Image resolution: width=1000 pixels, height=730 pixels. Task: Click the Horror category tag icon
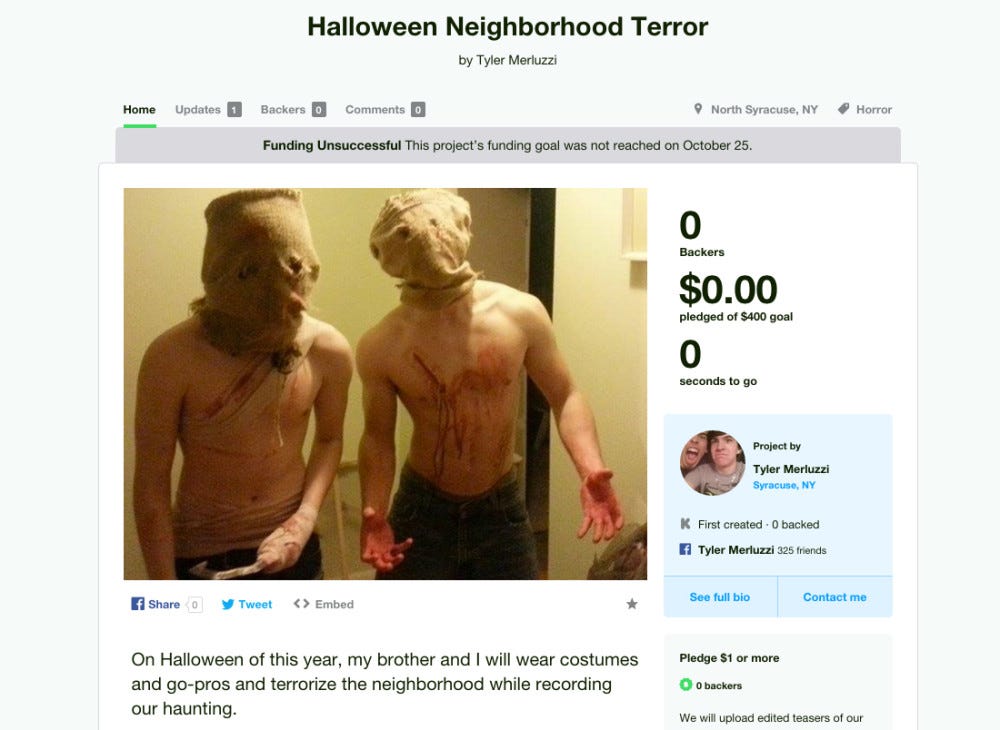coord(843,109)
